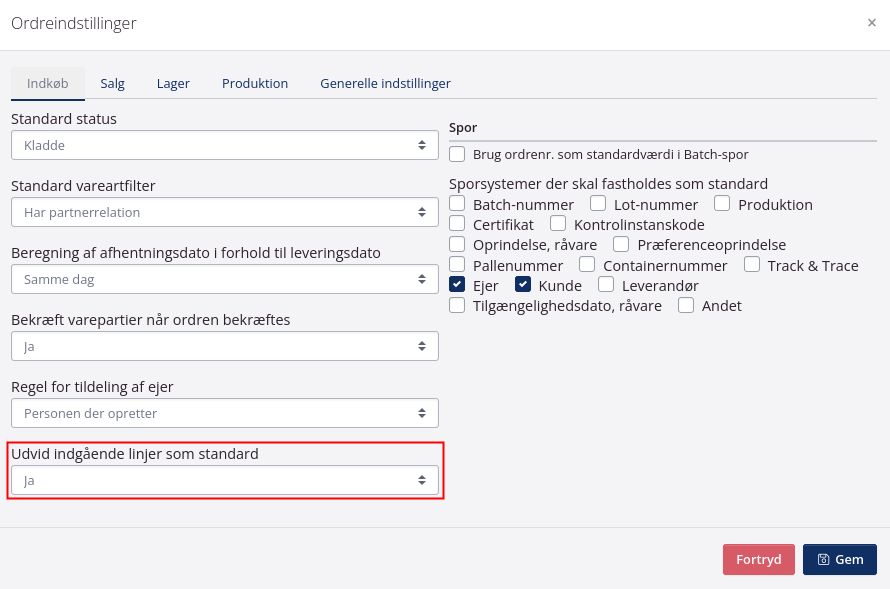Open the Generelle indstillinger tab
This screenshot has height=589, width=890.
point(385,83)
